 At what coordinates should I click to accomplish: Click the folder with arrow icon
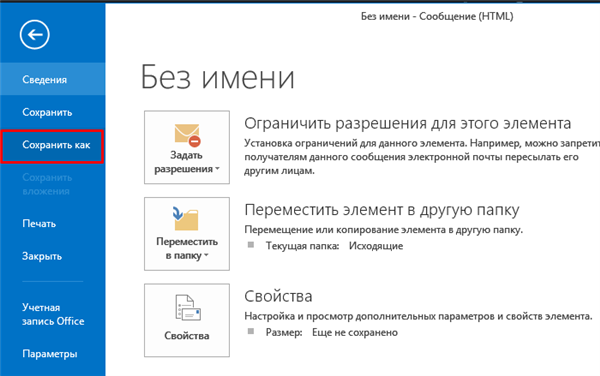186,219
